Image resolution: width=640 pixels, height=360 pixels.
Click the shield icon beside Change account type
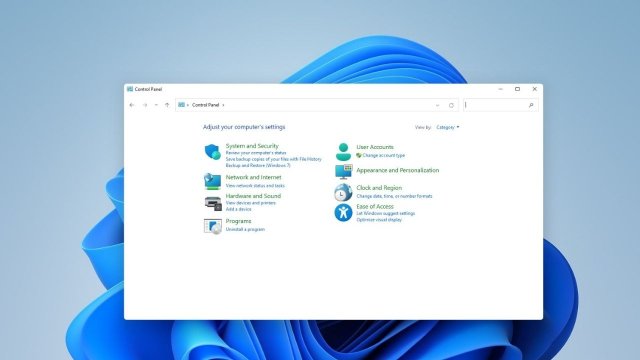[359, 156]
